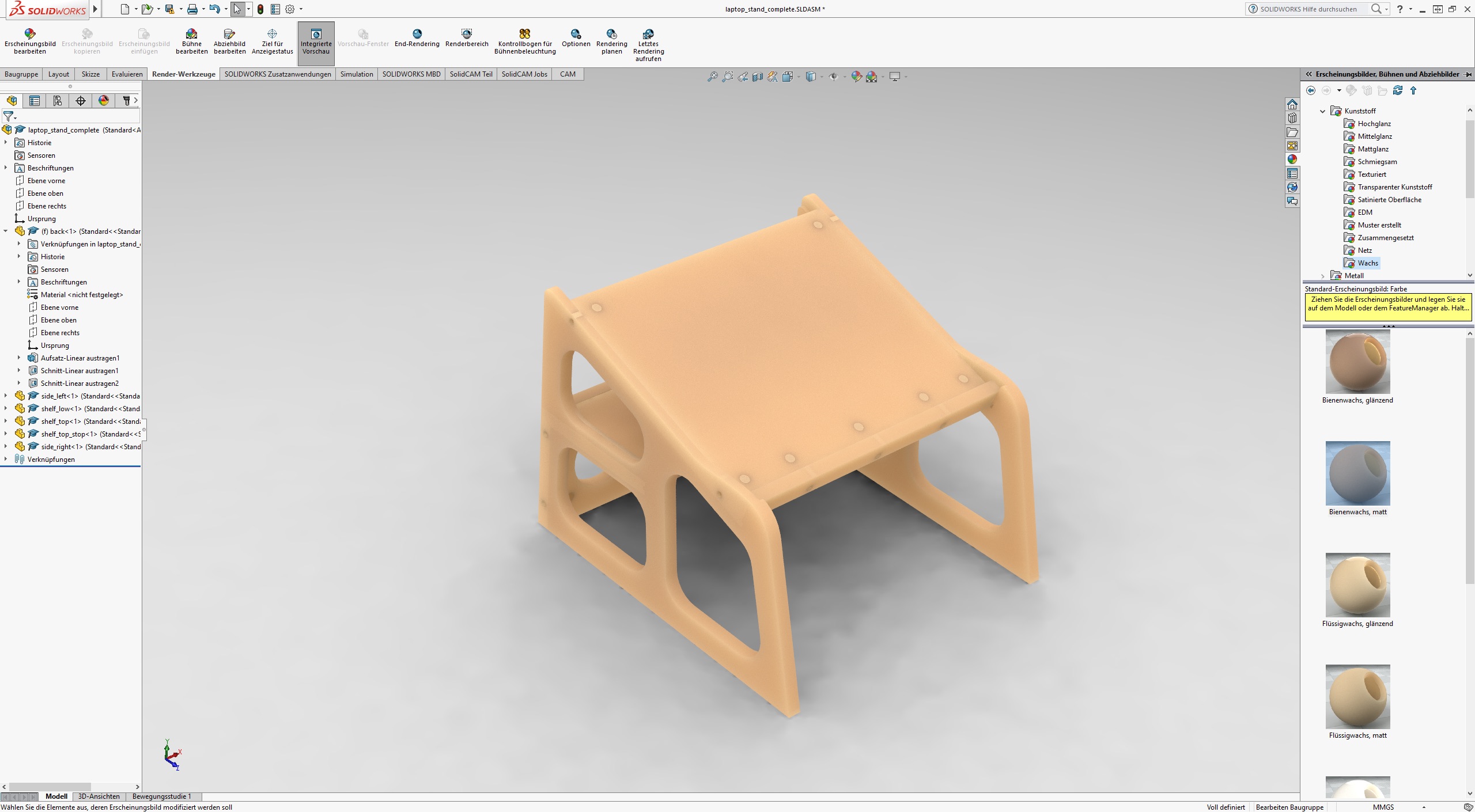Click the New document icon
The height and width of the screenshot is (812, 1475).
pos(125,9)
